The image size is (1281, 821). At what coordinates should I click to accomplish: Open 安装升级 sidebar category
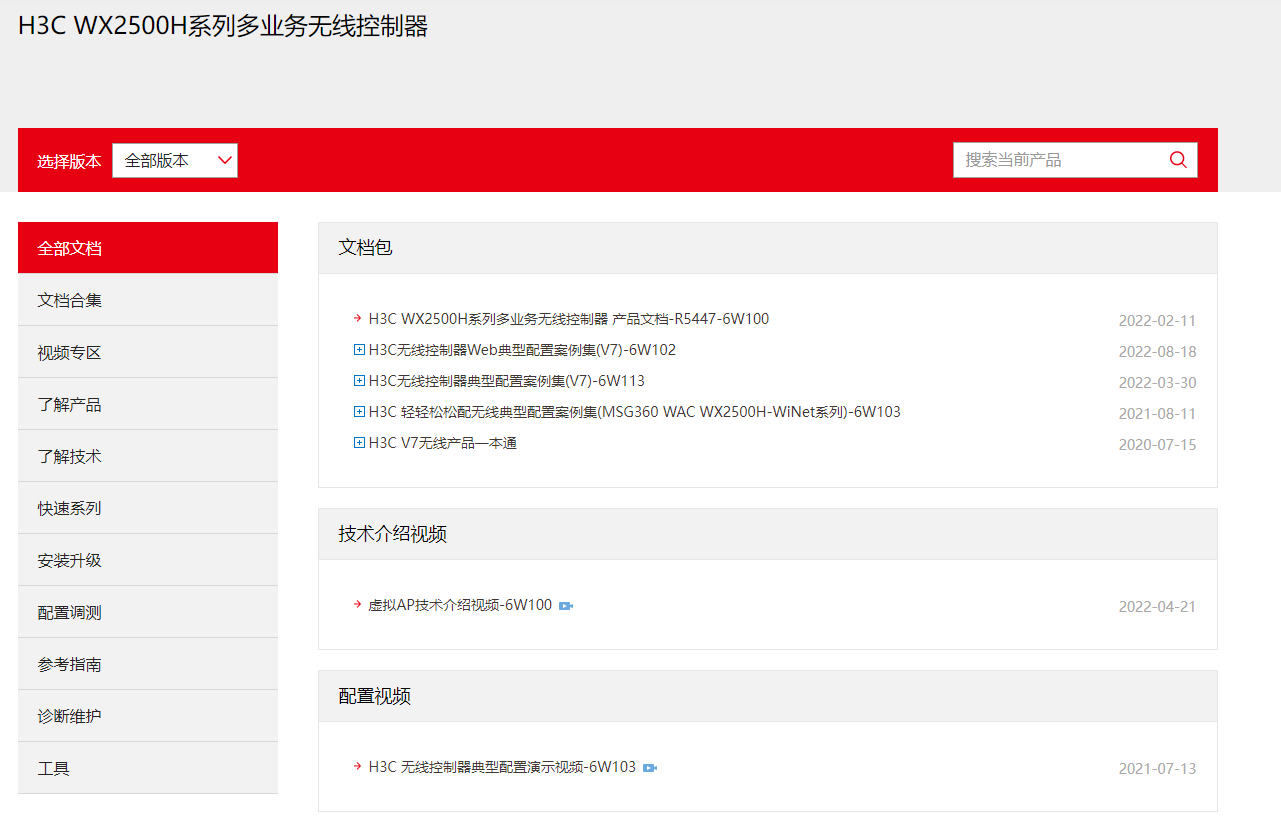click(x=148, y=560)
